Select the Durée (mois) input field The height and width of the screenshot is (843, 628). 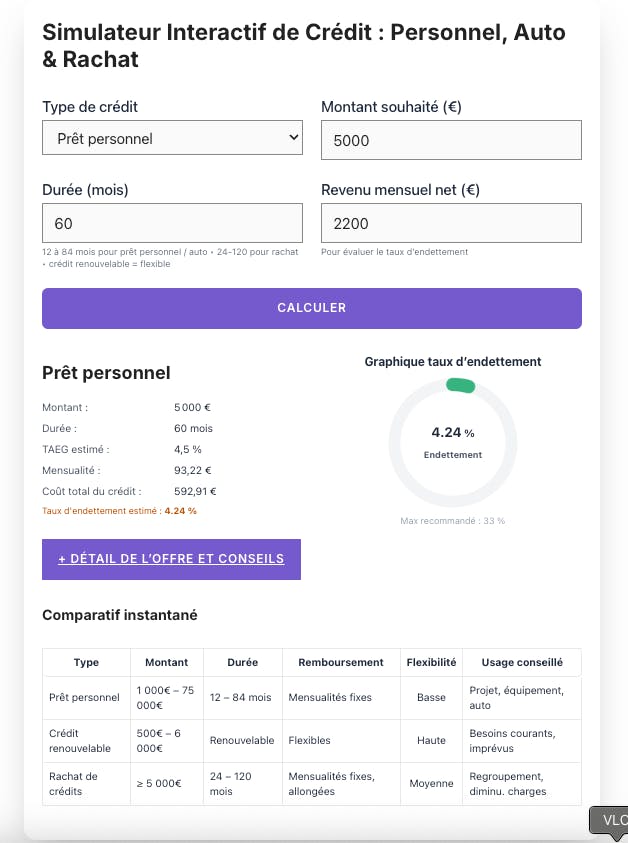(172, 223)
